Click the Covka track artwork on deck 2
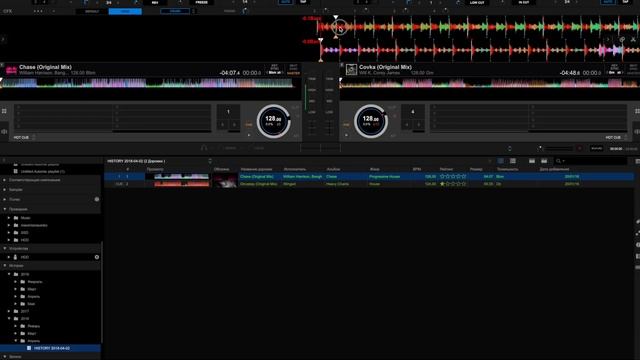The height and width of the screenshot is (360, 640). tap(351, 69)
